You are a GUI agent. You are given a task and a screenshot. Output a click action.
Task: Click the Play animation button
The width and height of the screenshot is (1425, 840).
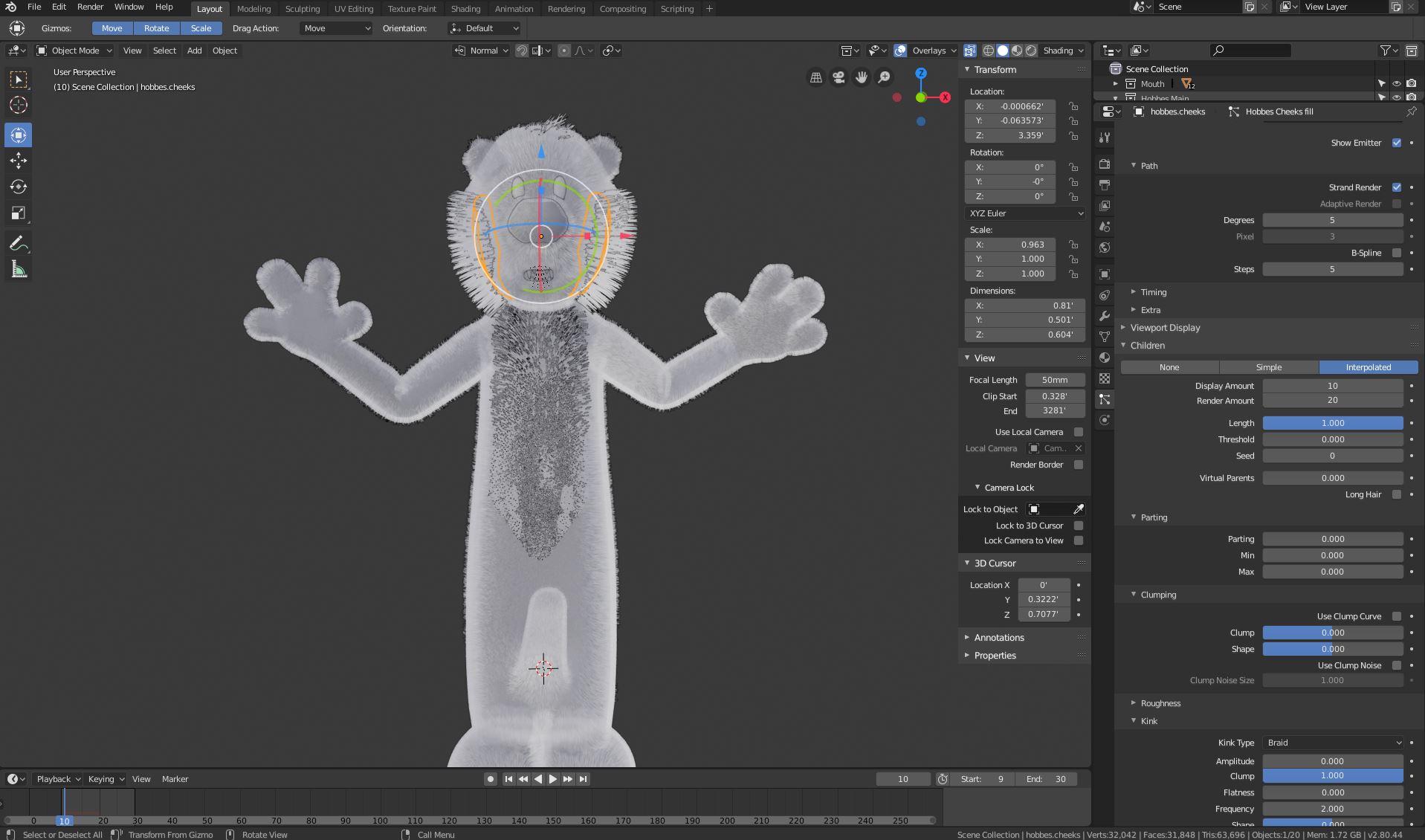(553, 779)
